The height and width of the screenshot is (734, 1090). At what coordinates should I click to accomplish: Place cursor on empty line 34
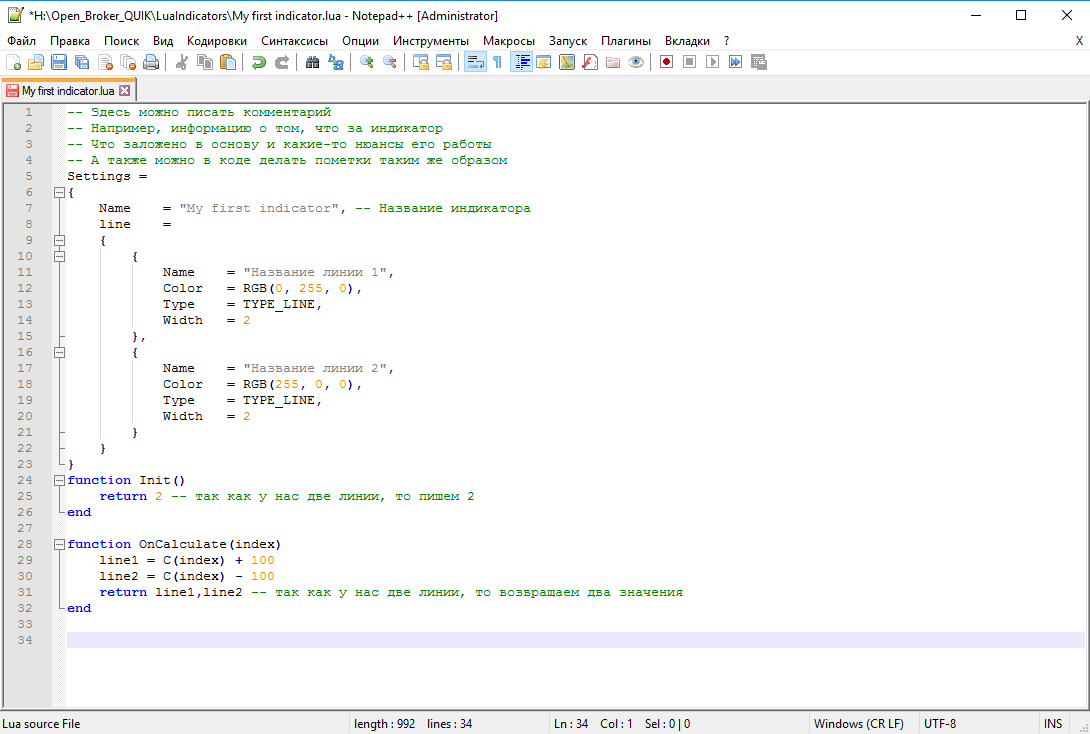point(576,640)
